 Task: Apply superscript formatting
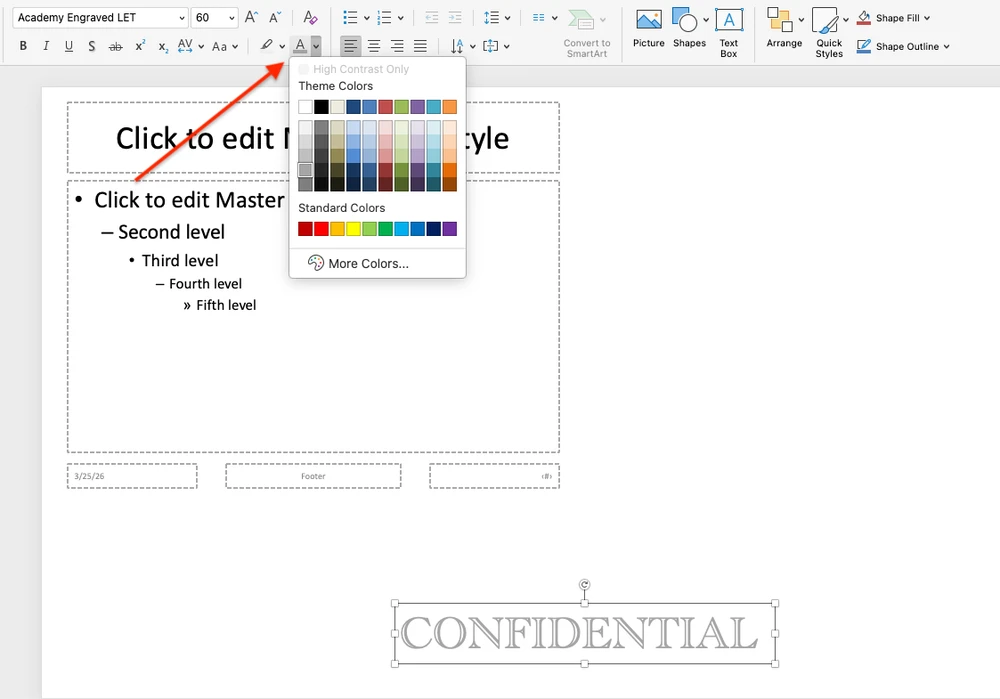pyautogui.click(x=139, y=45)
